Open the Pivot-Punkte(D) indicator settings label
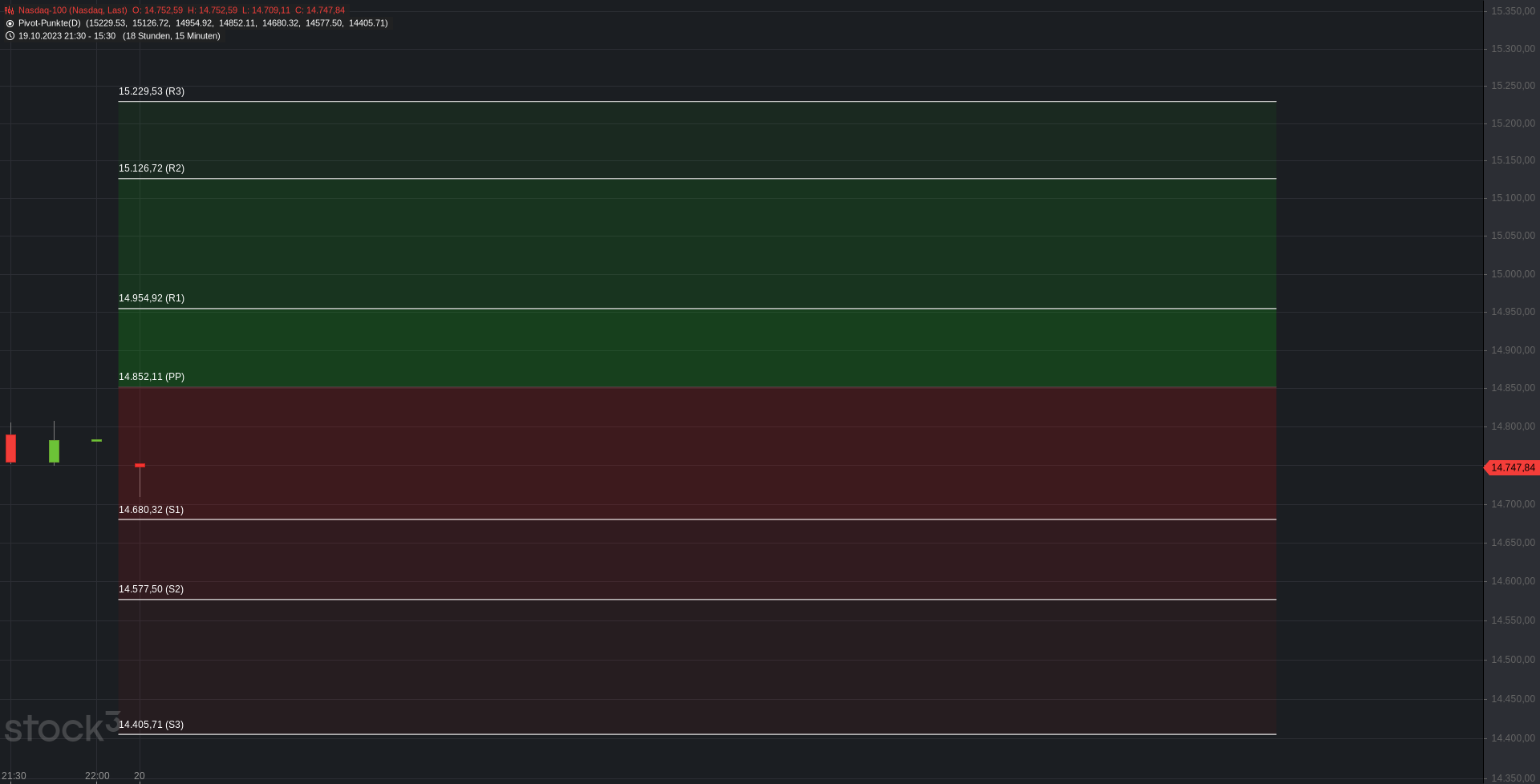The image size is (1540, 784). [x=50, y=23]
